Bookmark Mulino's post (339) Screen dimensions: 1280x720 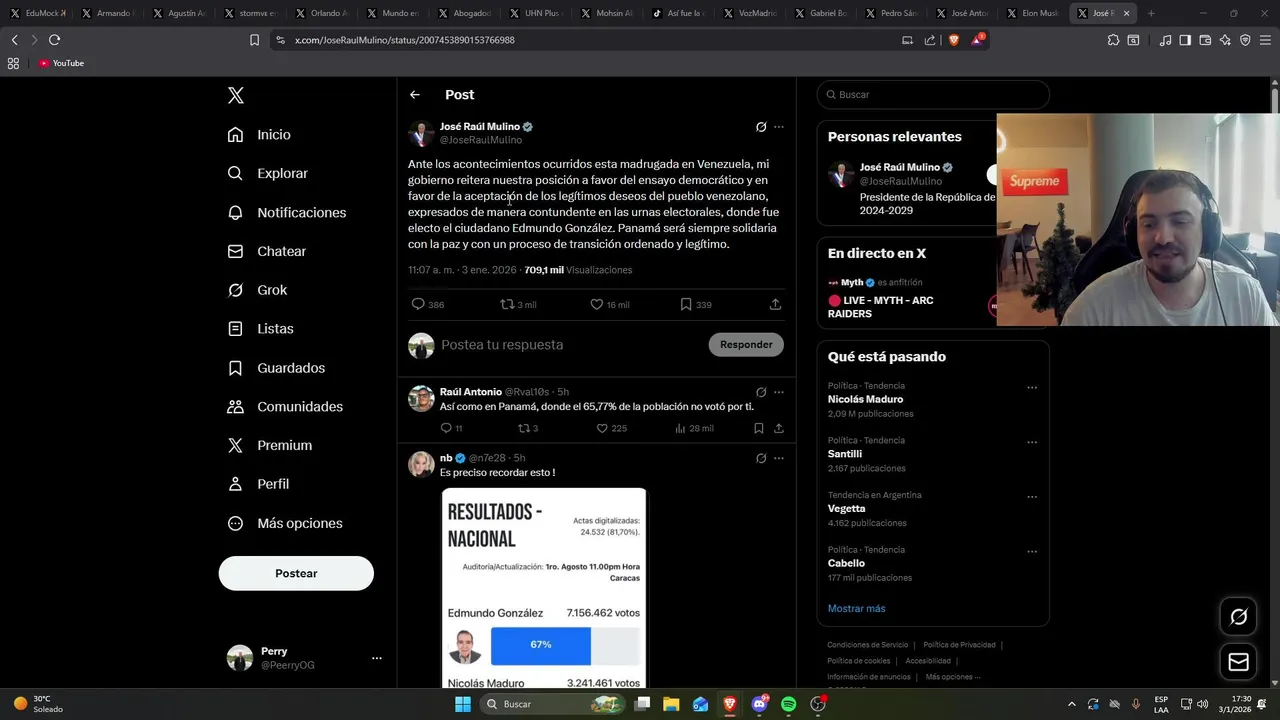pos(696,304)
